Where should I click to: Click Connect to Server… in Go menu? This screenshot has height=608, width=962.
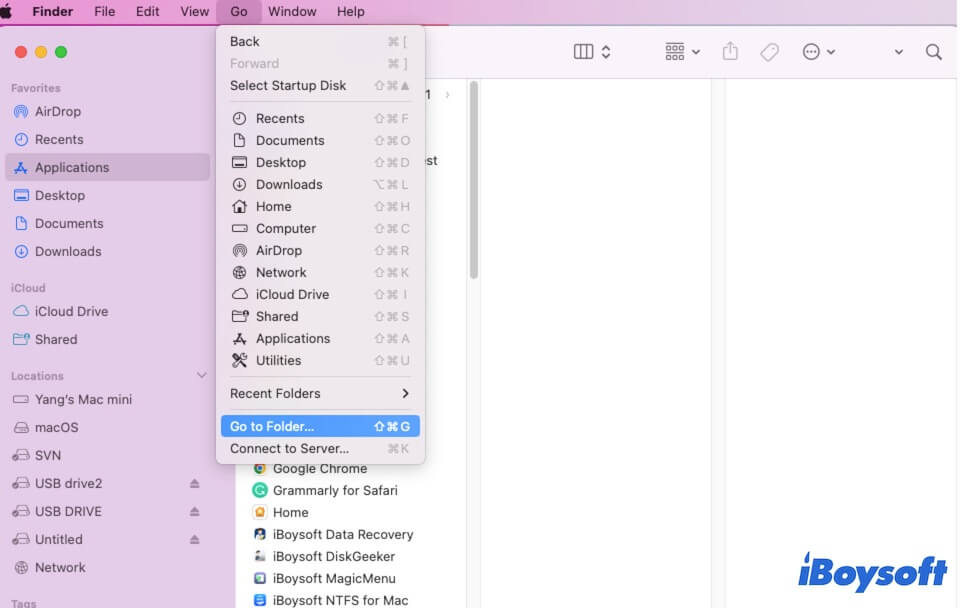289,448
